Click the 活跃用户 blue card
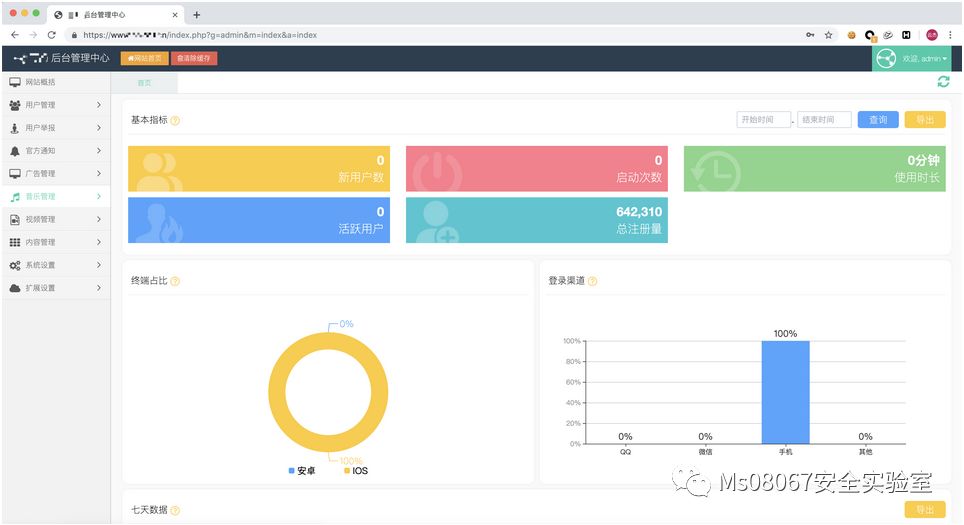 (259, 220)
